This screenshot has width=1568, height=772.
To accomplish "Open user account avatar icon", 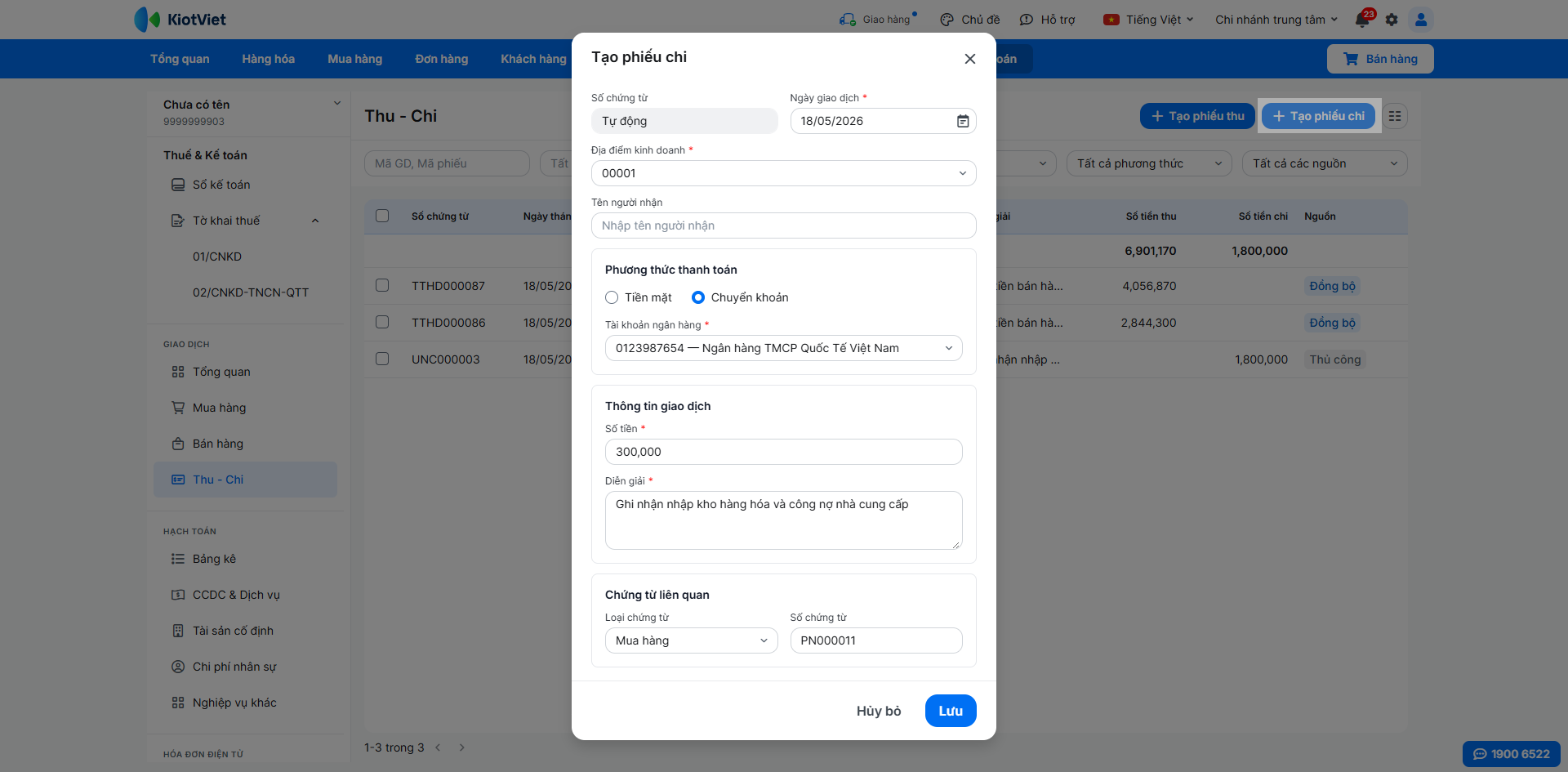I will coord(1421,20).
